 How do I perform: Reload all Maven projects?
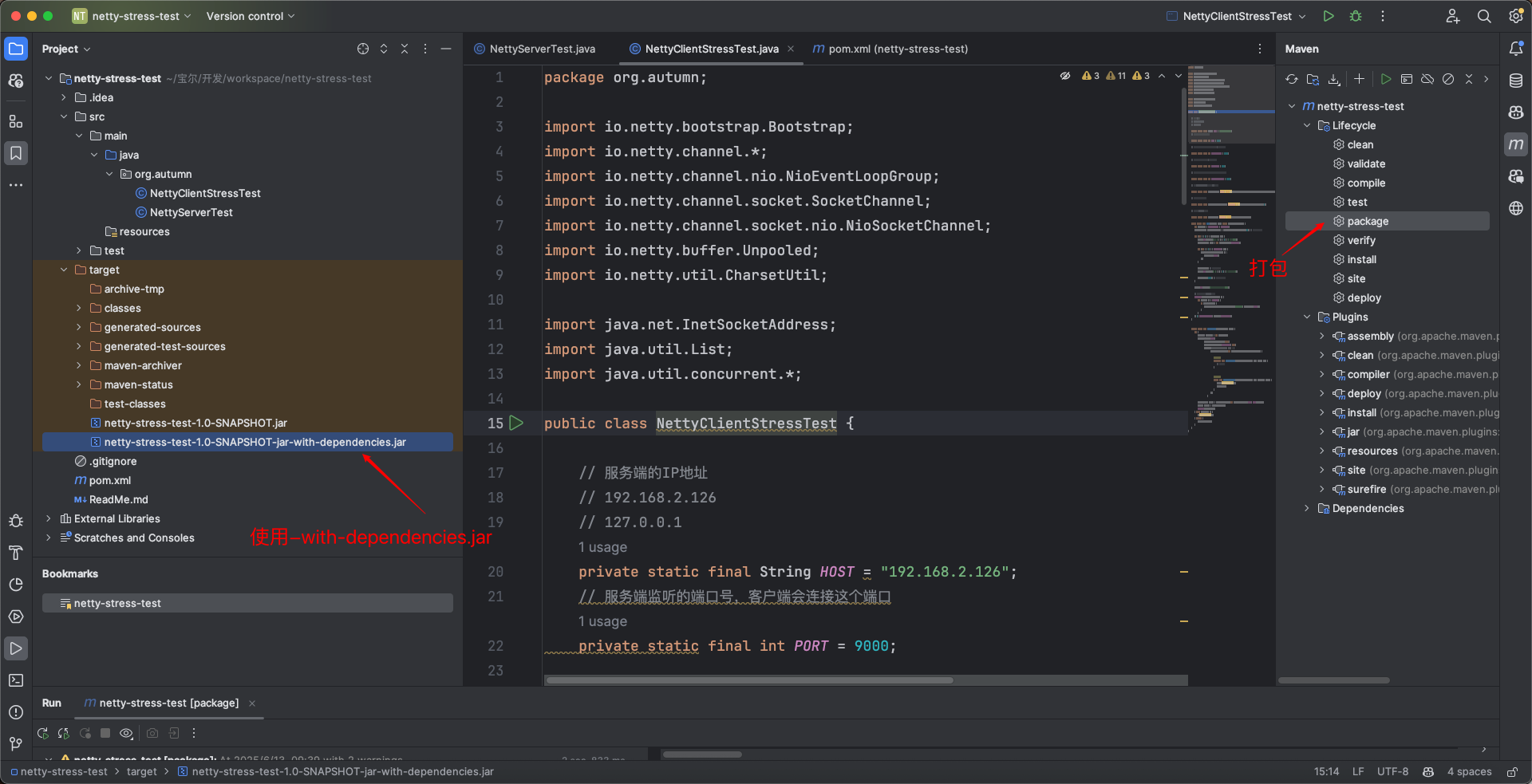tap(1292, 79)
